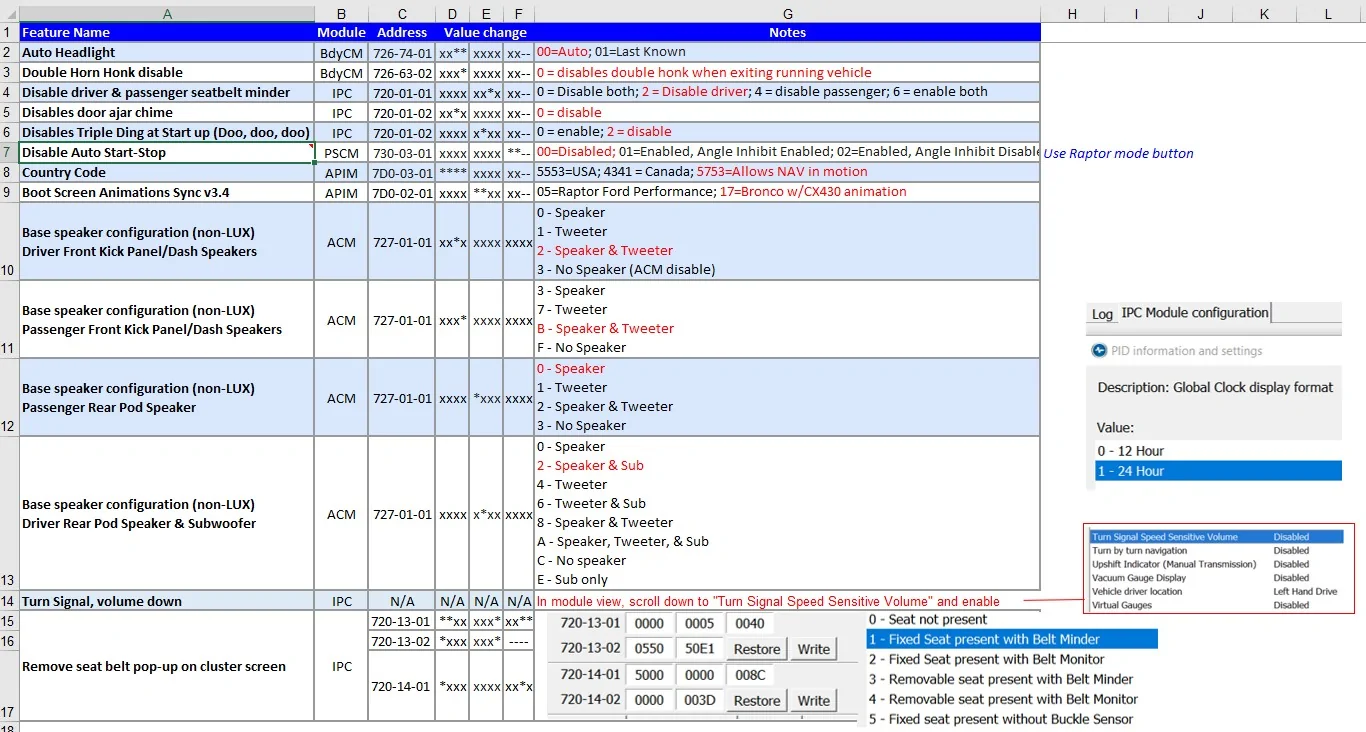The image size is (1366, 732).
Task: Select 5 - Fixed seat present without Buckle Sensor
Action: pos(1012,719)
